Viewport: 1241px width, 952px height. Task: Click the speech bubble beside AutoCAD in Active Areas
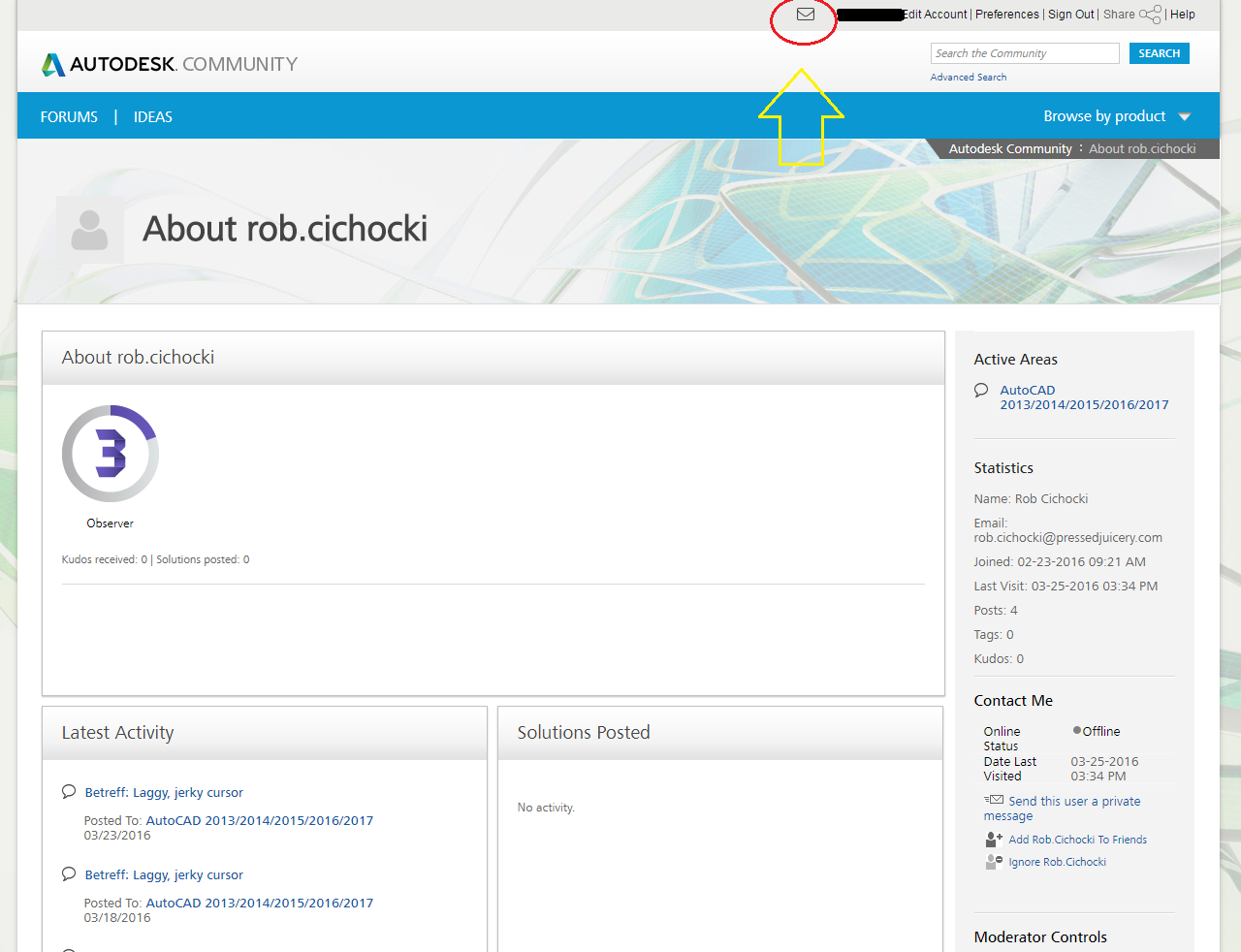coord(980,390)
